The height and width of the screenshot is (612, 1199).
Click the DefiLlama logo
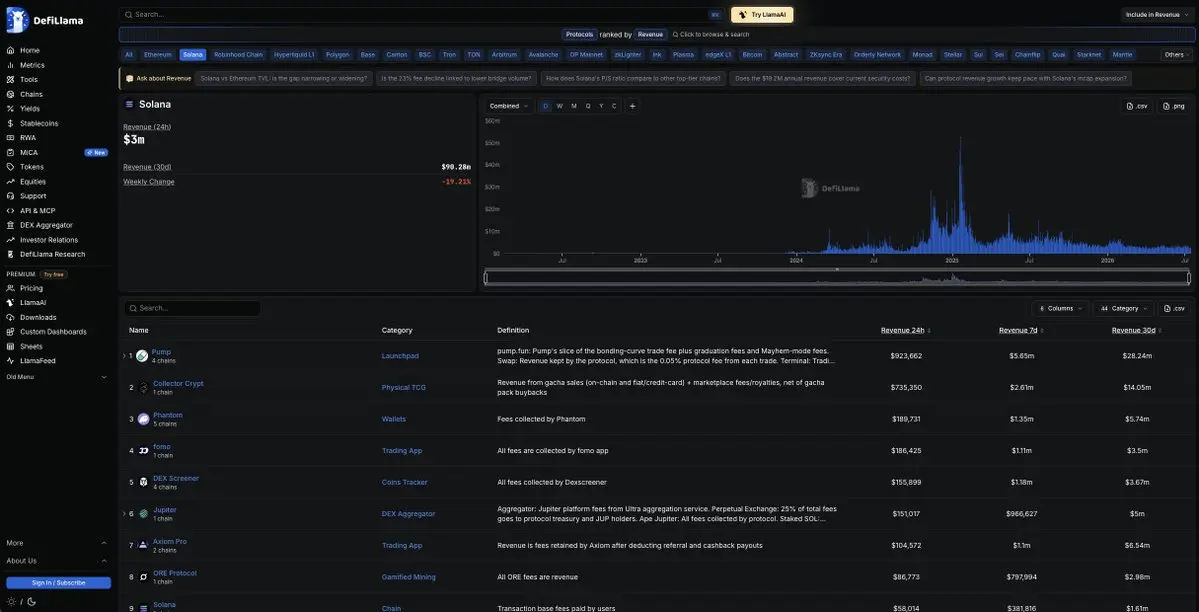click(x=45, y=21)
